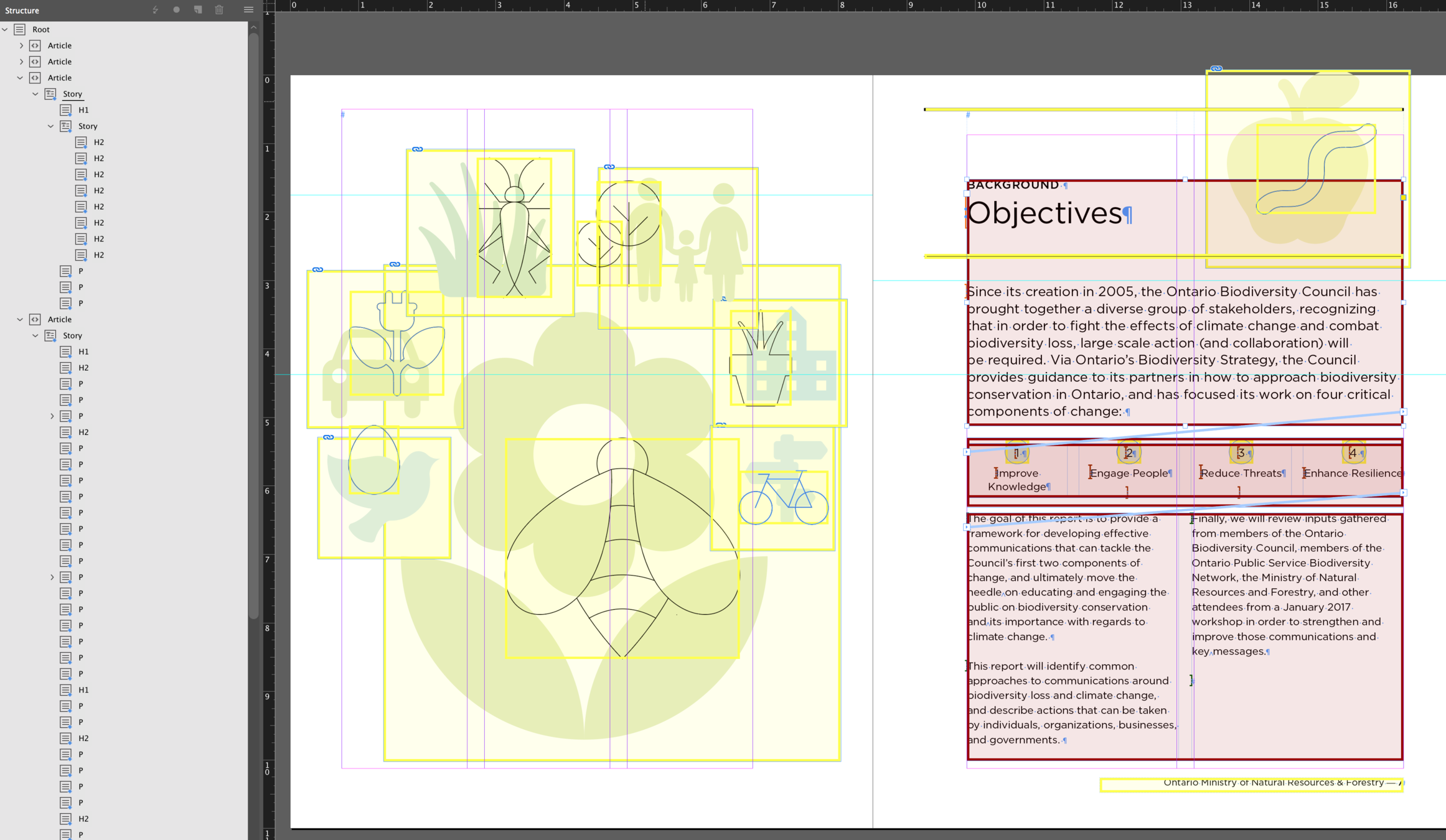Viewport: 1446px width, 840px height.
Task: Expand the second collapsed Article node
Action: [x=21, y=62]
